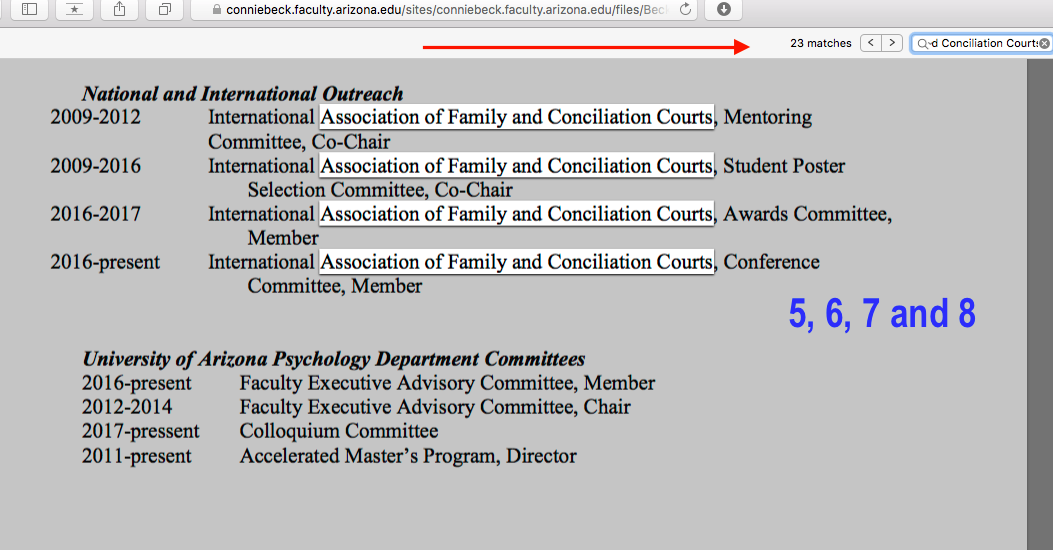
Task: Click highlighted match beside Conference
Action: 516,262
